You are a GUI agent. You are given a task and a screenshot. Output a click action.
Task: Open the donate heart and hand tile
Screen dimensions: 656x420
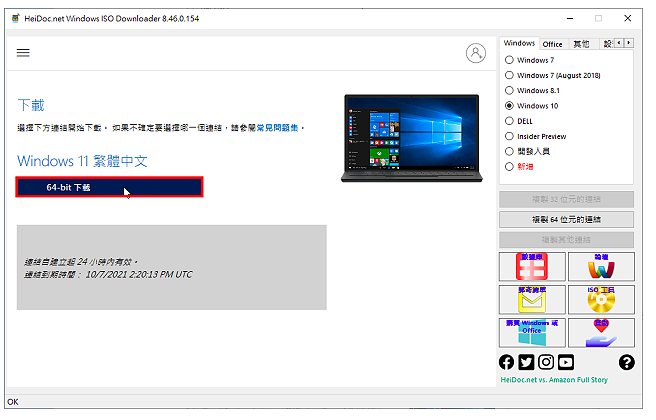[601, 333]
